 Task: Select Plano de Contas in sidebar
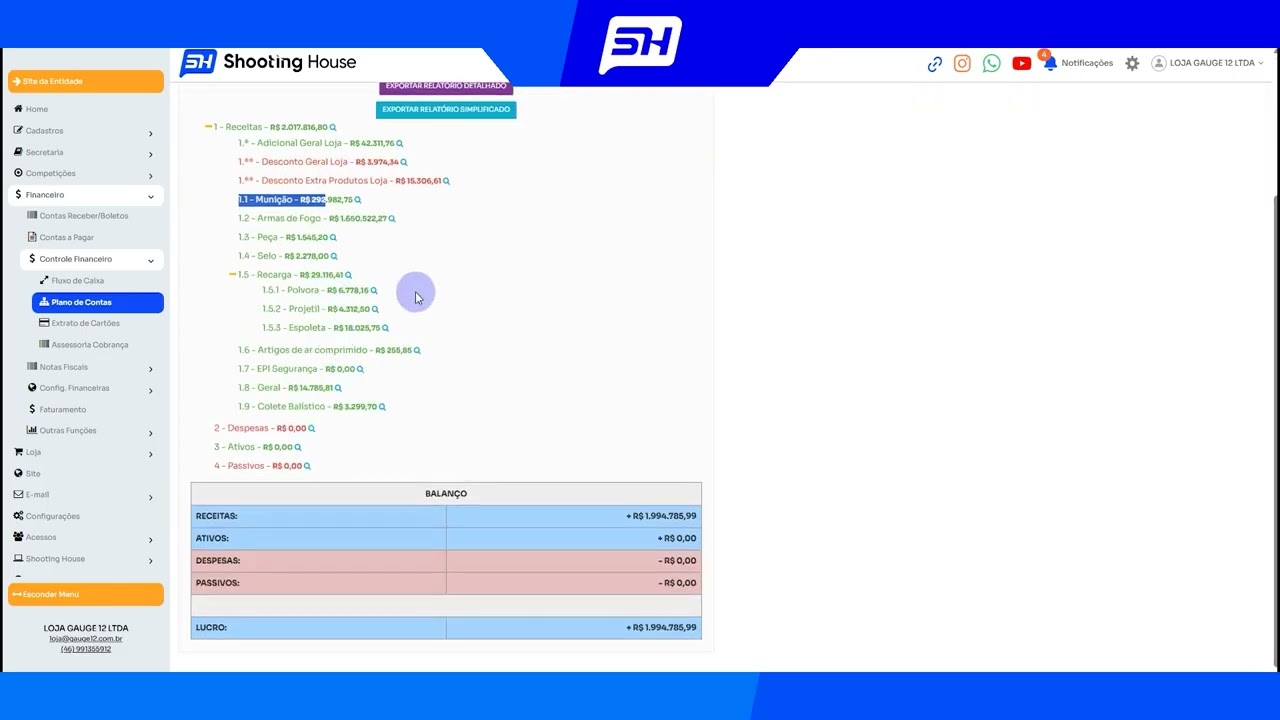tap(98, 302)
